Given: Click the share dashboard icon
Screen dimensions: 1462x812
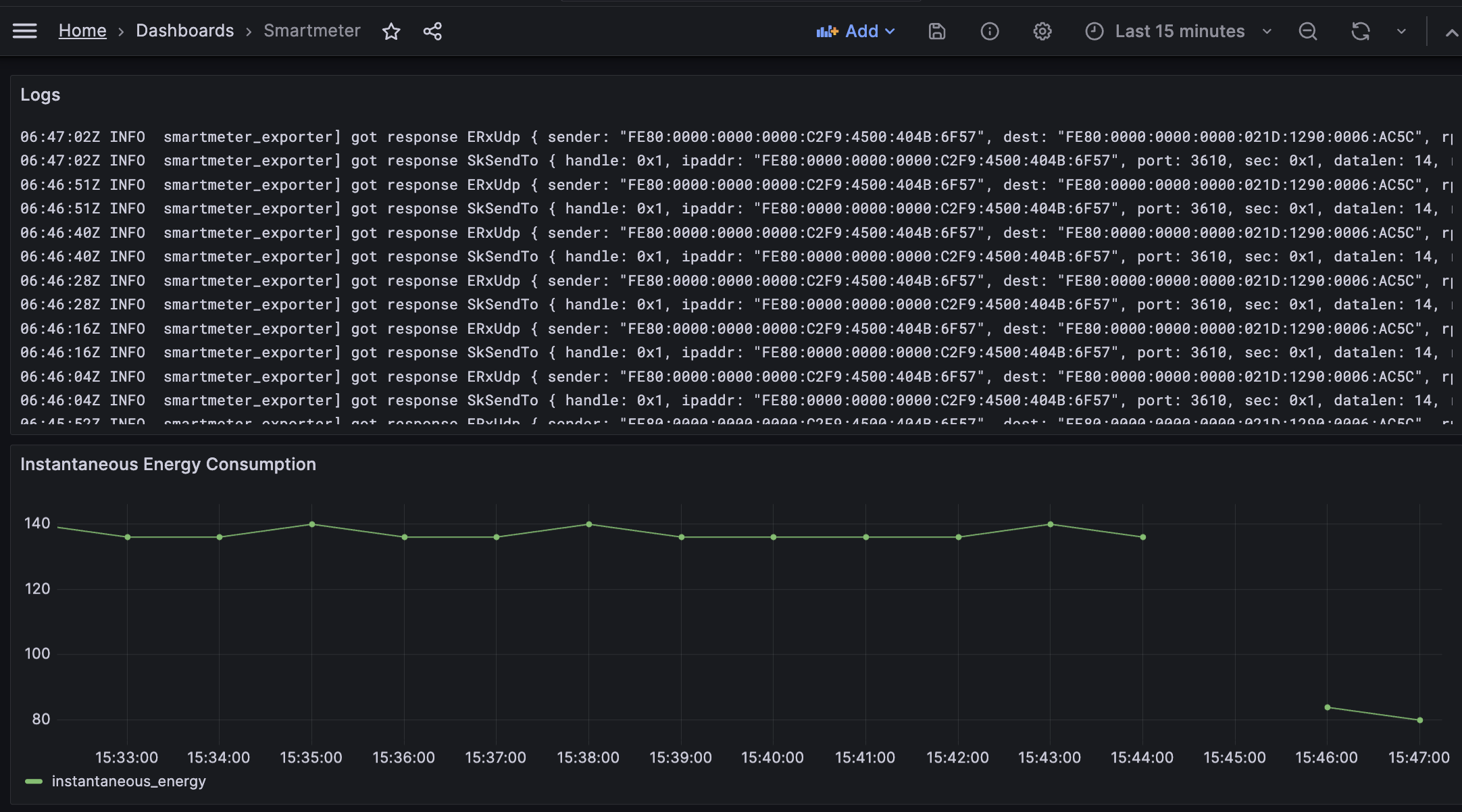Looking at the screenshot, I should [432, 31].
